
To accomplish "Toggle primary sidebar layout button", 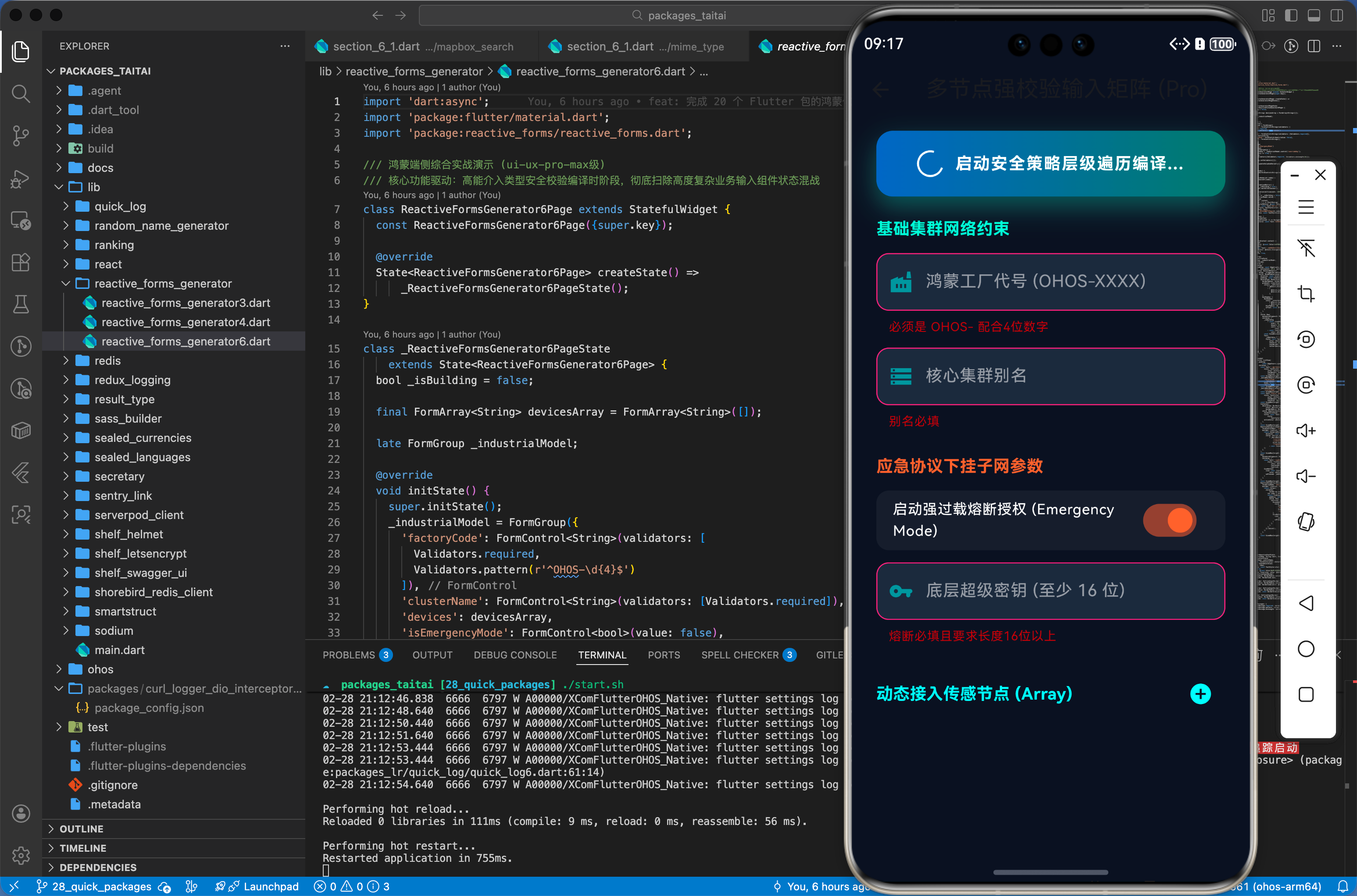I will pyautogui.click(x=1291, y=15).
